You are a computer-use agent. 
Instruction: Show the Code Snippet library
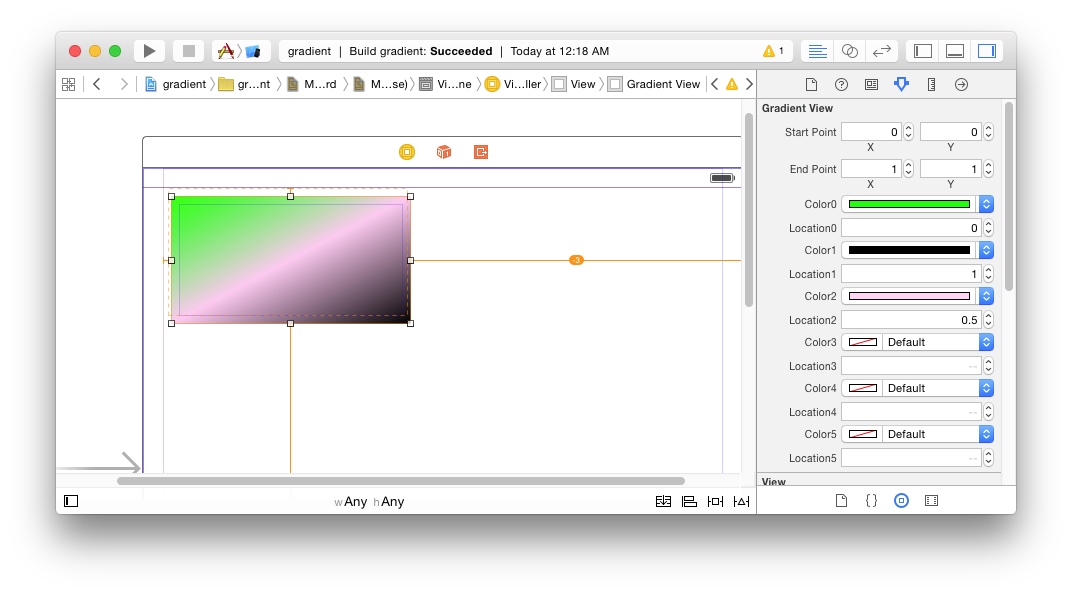pyautogui.click(x=871, y=500)
